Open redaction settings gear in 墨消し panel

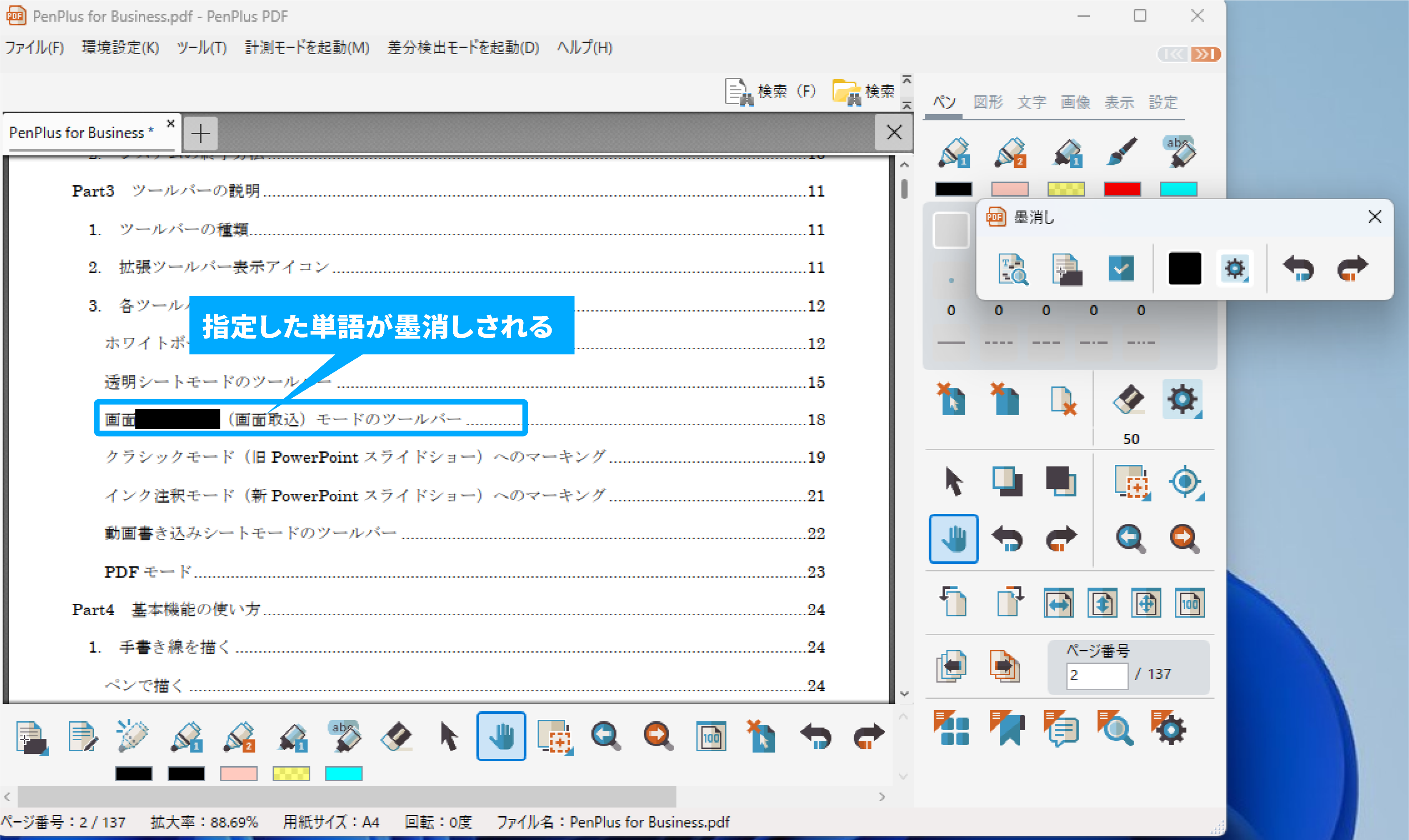pos(1234,269)
